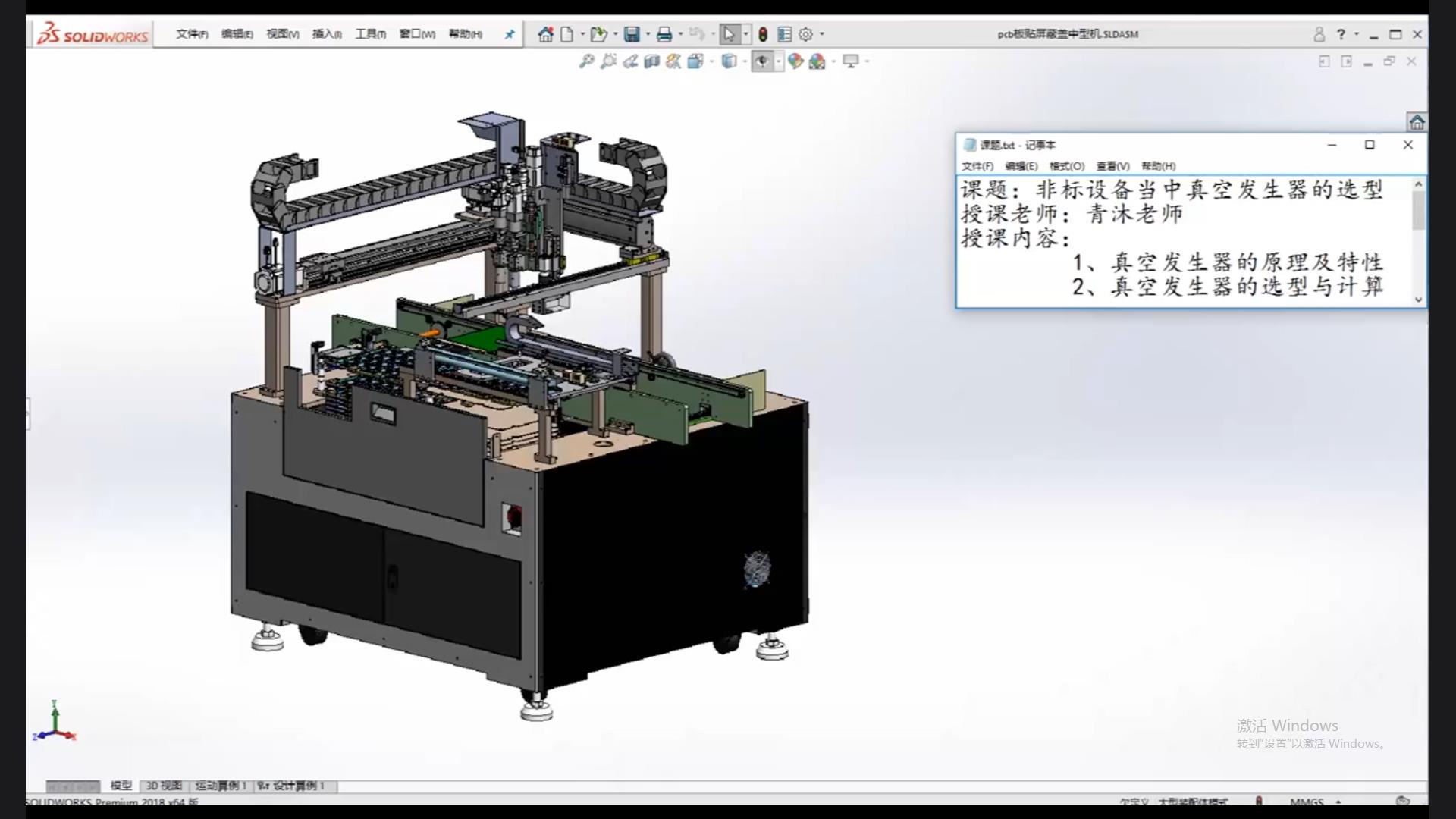Open Dynamic Annotation Views icon
1456x819 pixels.
(673, 61)
